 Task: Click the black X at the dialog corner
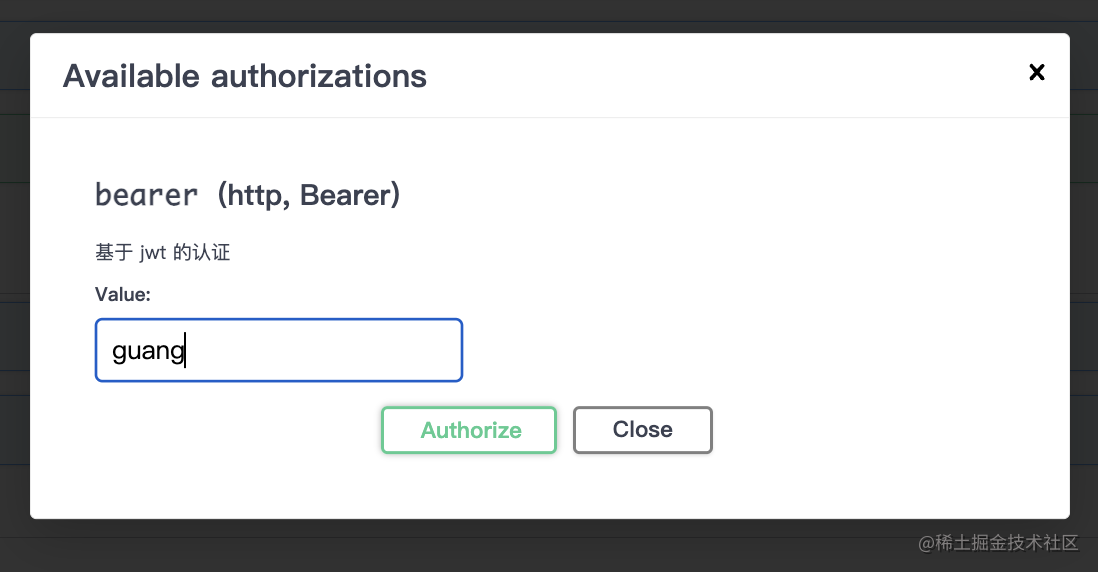click(x=1037, y=72)
